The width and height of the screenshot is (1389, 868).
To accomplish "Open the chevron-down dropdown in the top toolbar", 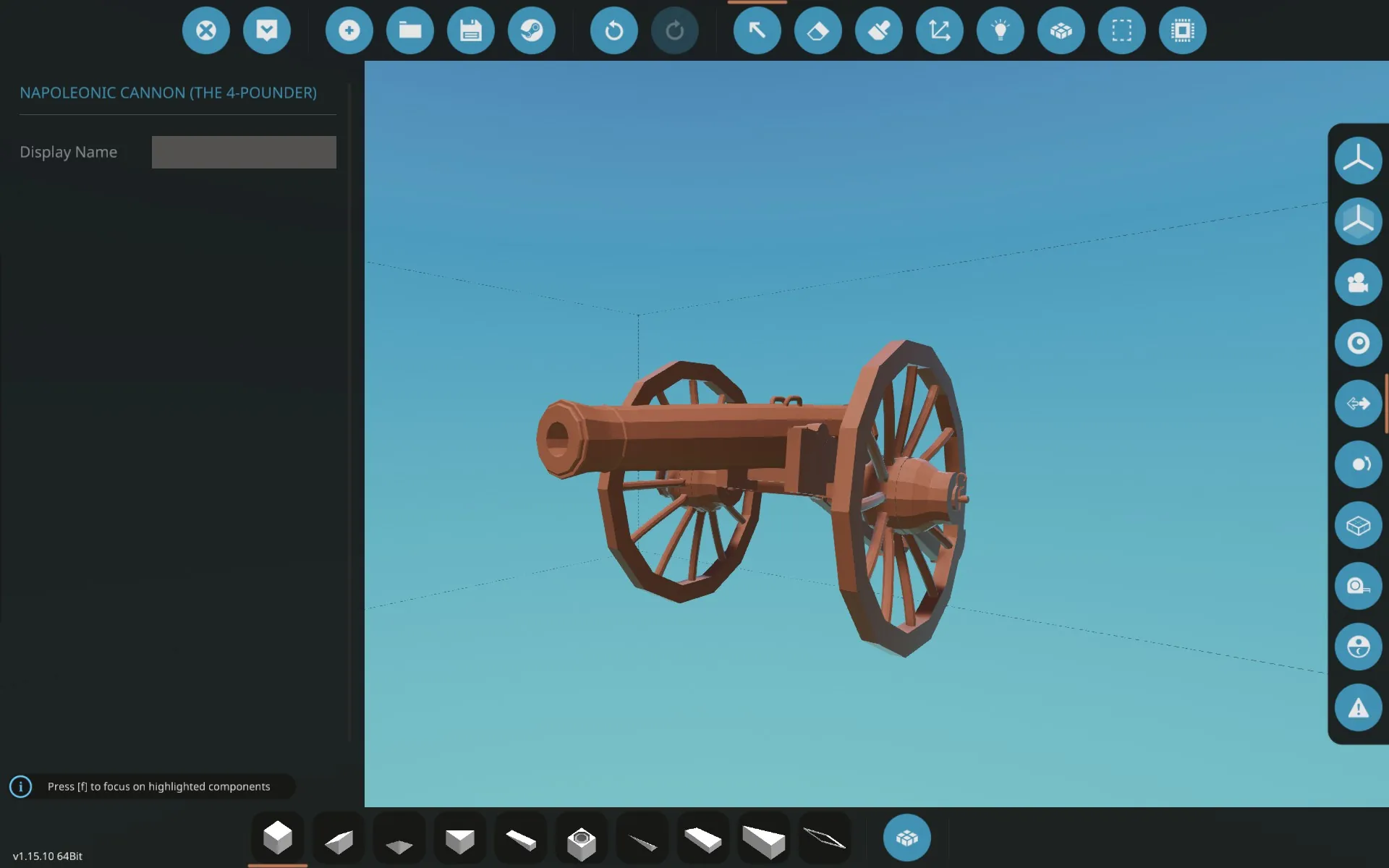I will pos(267,30).
